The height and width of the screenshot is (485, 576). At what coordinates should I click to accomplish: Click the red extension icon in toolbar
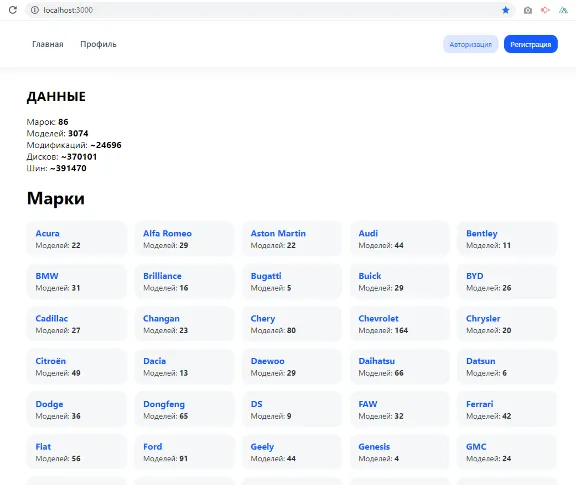546,10
